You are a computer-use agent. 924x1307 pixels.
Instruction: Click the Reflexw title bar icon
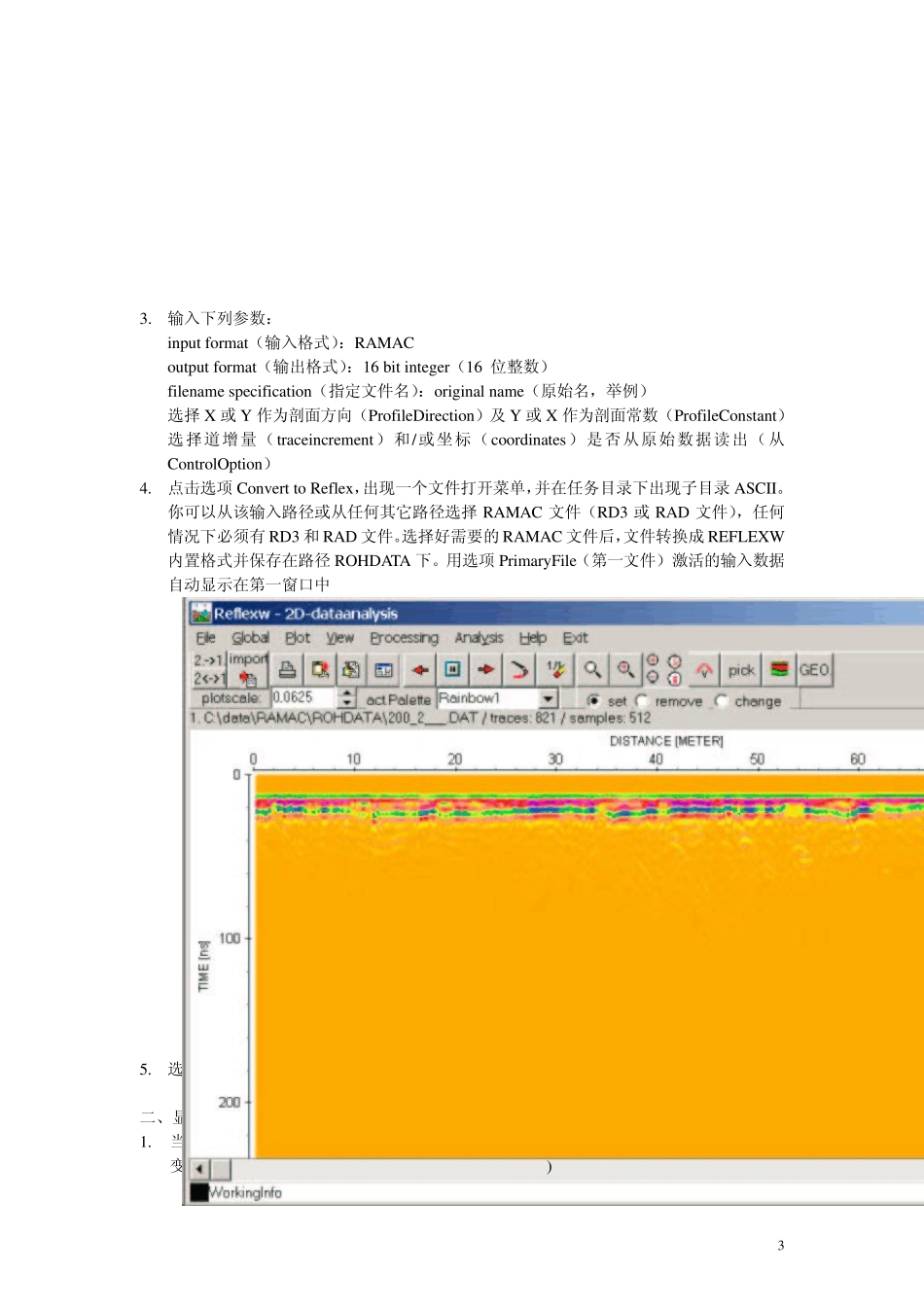[x=201, y=614]
